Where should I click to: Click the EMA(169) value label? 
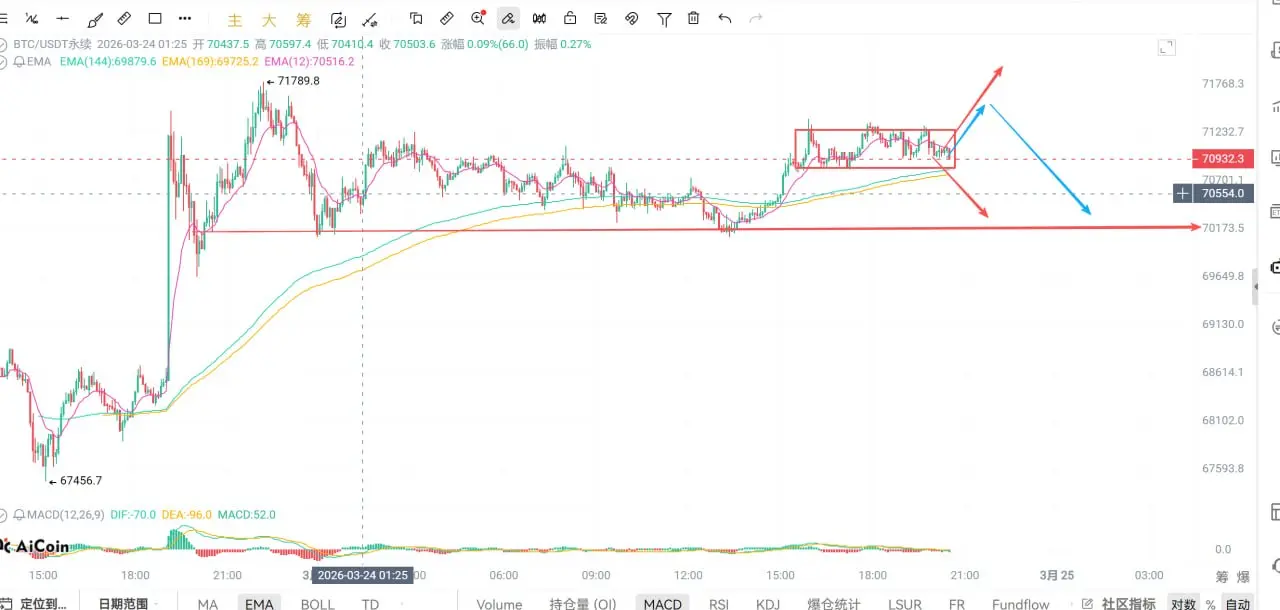[210, 61]
